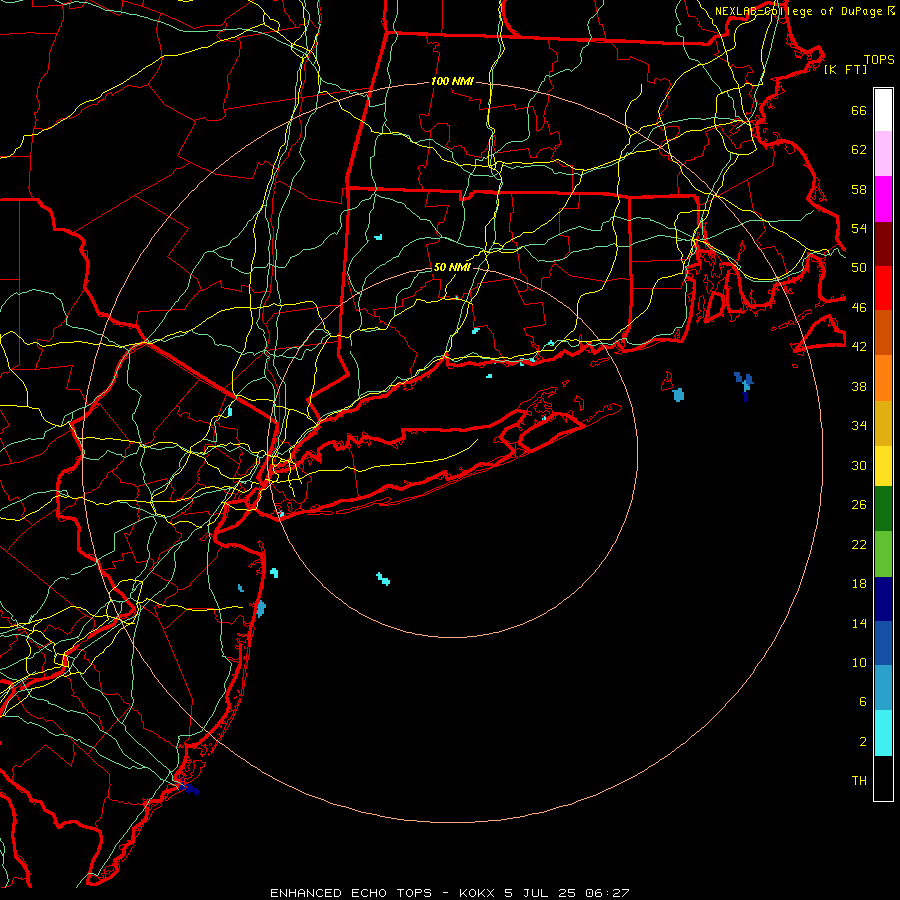Click the legend value "18"
Viewport: 900px width, 900px height.
pyautogui.click(x=859, y=583)
